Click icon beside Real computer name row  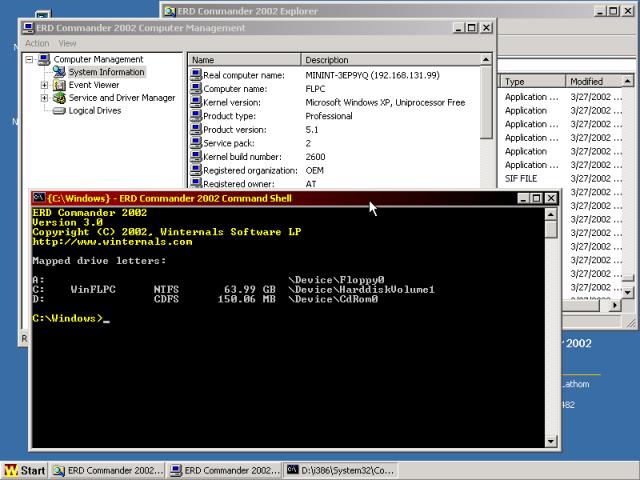(196, 75)
